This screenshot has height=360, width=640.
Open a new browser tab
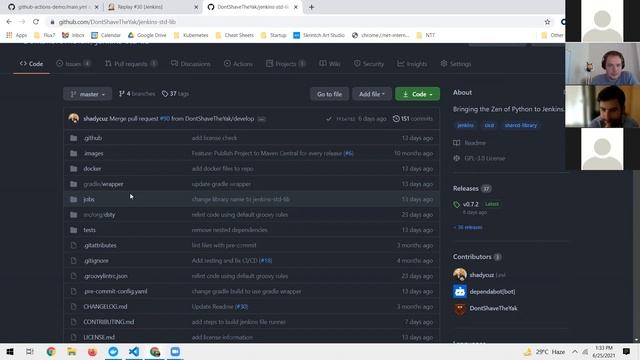coord(311,7)
